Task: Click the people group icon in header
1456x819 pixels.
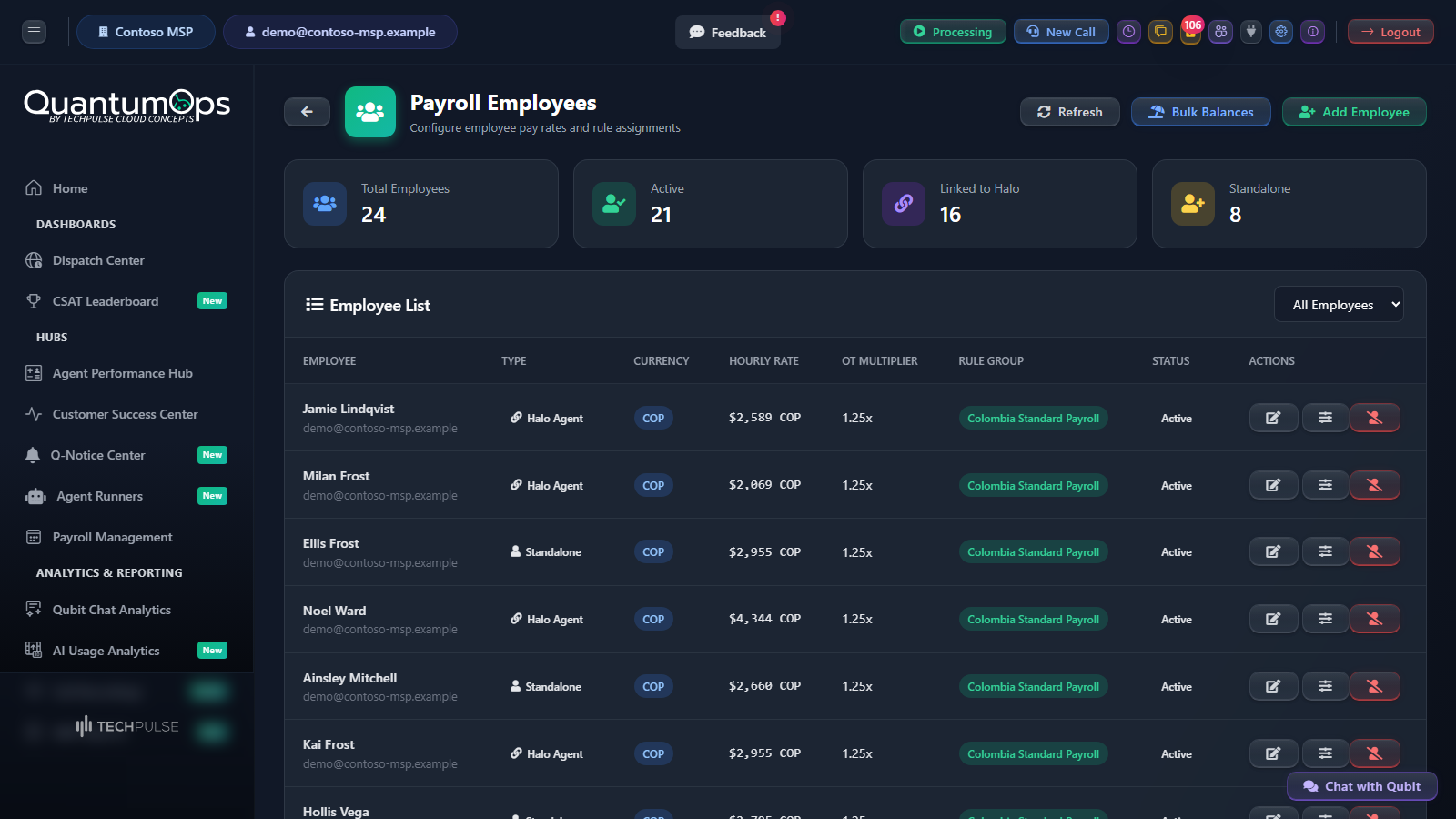Action: [1221, 32]
